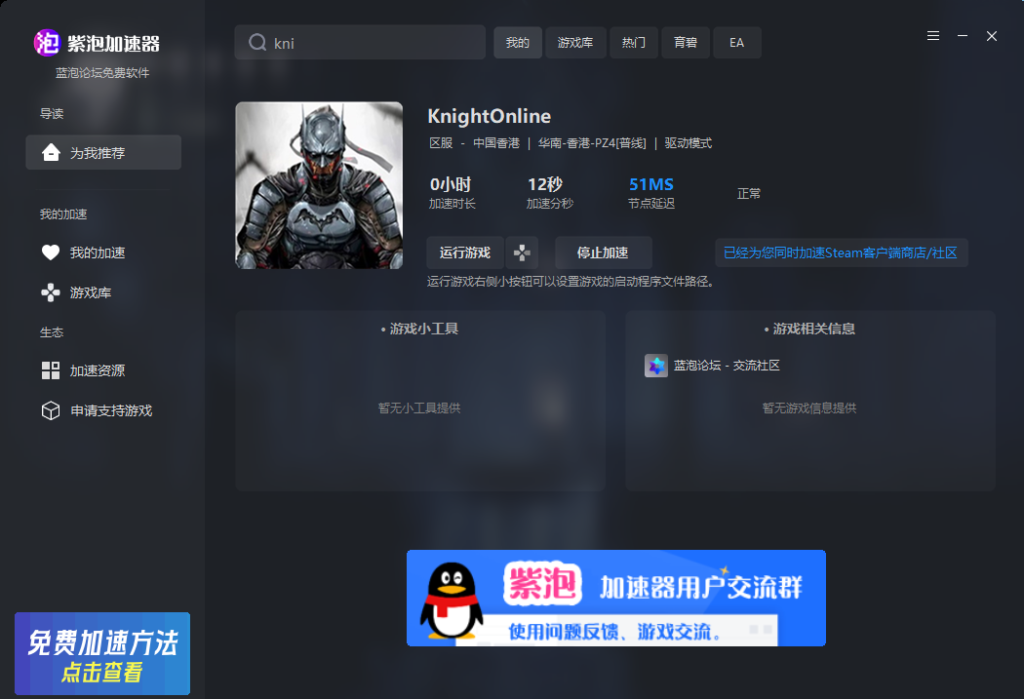Click the 12秒 acceleration time value
This screenshot has width=1024, height=699.
[x=545, y=184]
